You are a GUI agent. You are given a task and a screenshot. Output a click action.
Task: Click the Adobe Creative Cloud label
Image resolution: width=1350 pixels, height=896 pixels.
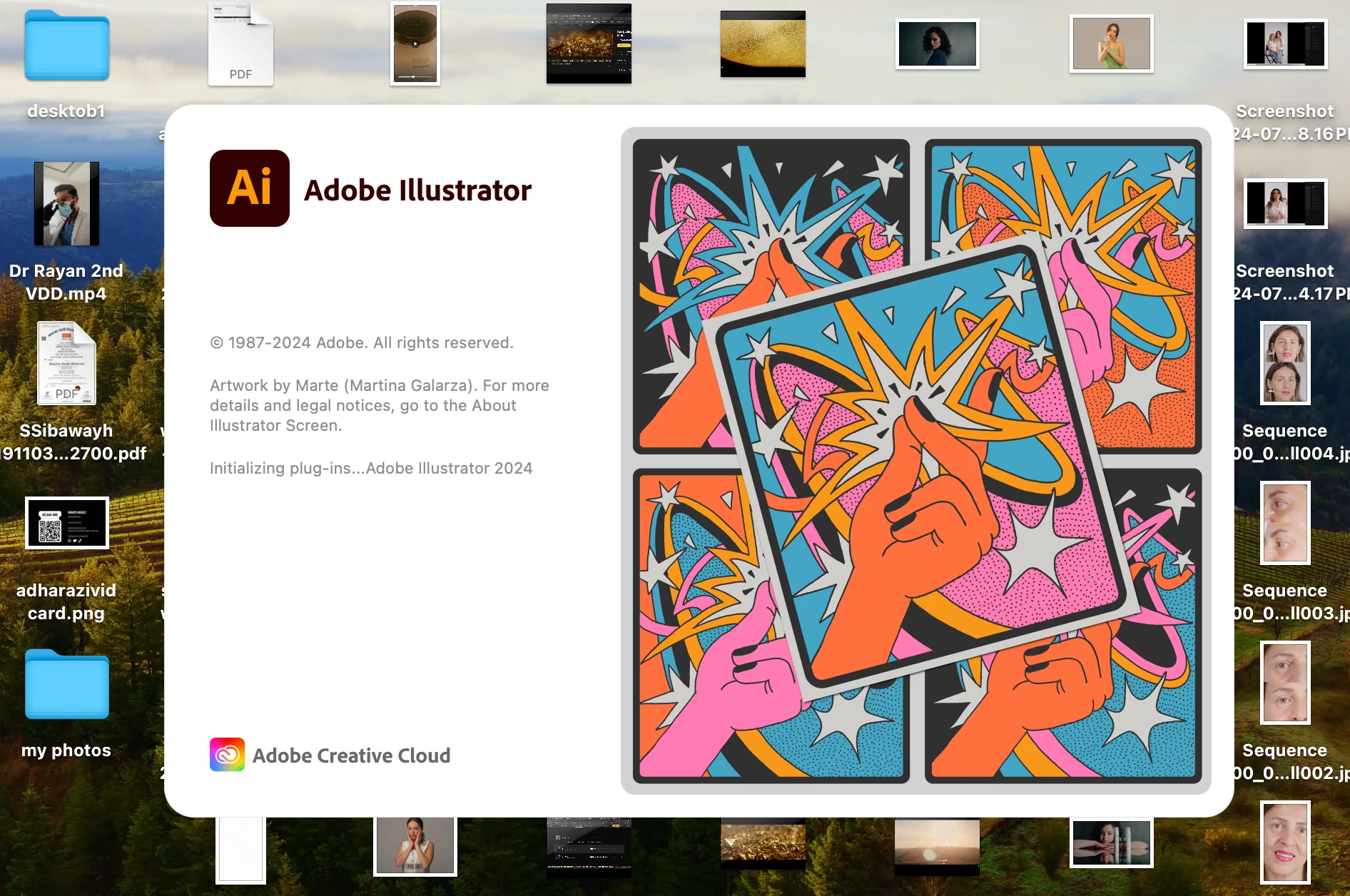(352, 755)
